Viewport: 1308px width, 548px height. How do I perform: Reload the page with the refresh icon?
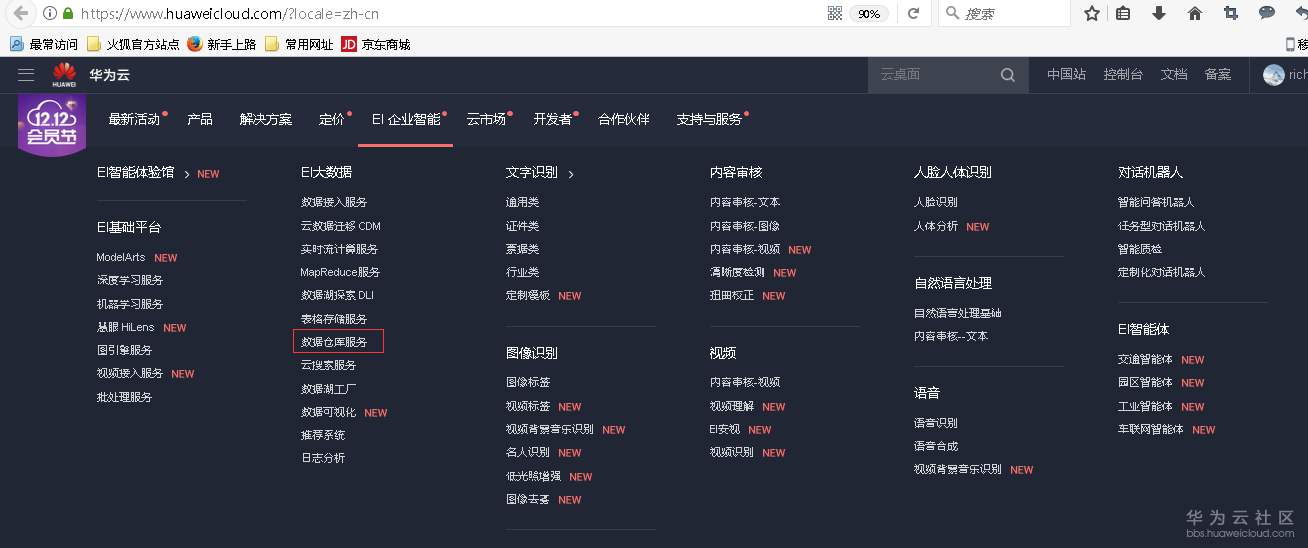[x=913, y=14]
